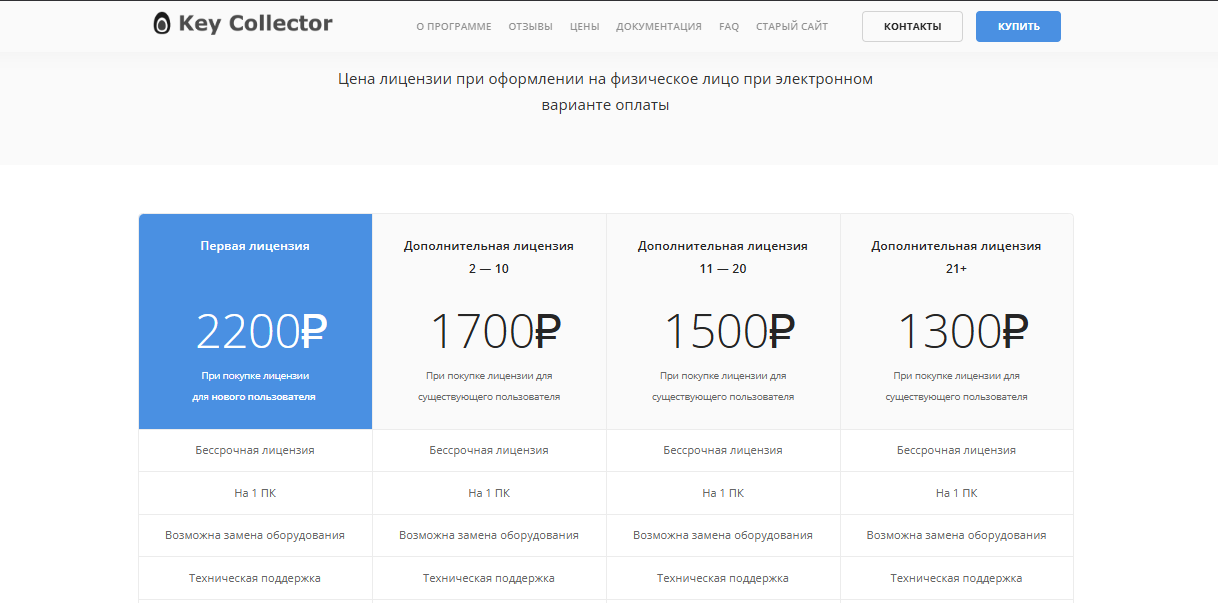Click the 1300₽ price
Image resolution: width=1218 pixels, height=603 pixels.
963,331
